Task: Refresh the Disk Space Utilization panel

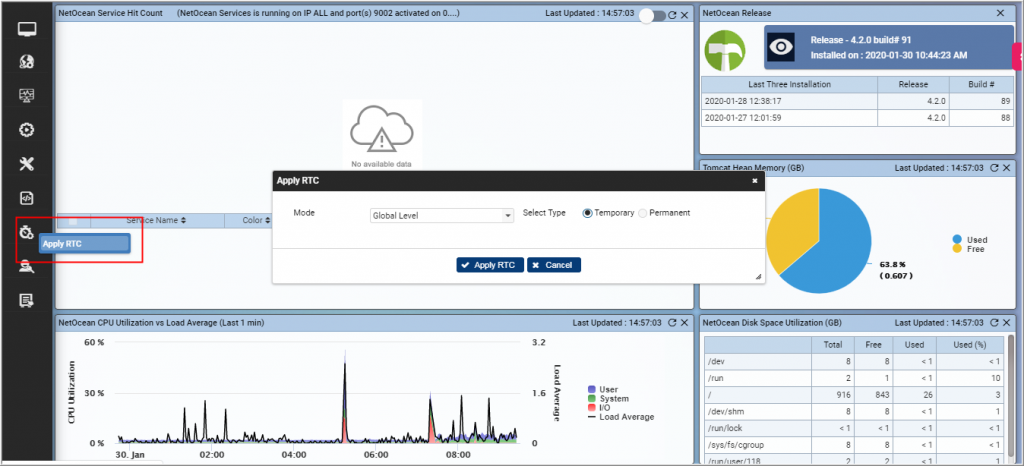Action: click(x=995, y=322)
